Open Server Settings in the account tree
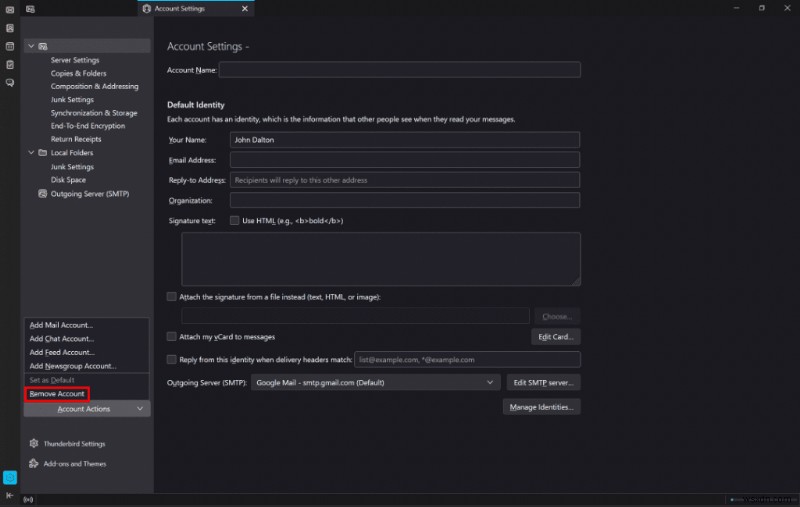The image size is (800, 507). [x=75, y=60]
